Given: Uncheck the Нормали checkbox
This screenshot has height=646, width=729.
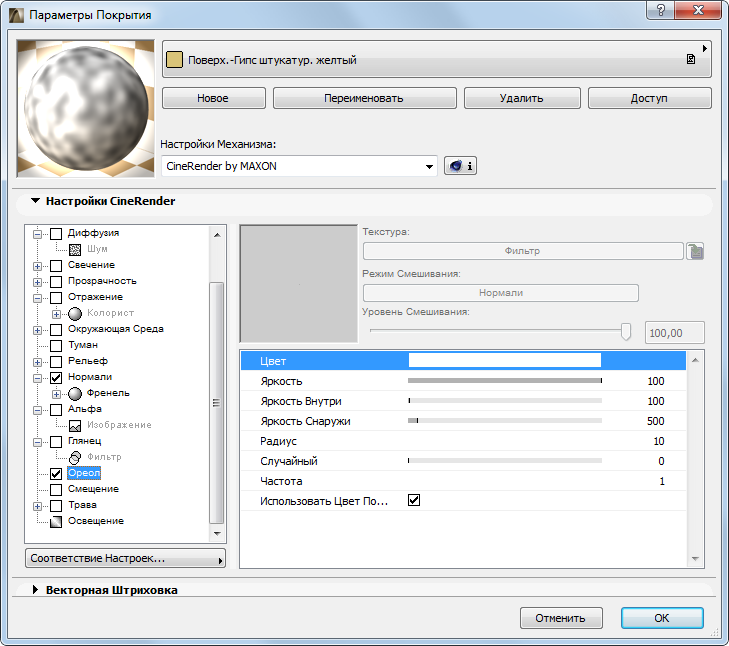Looking at the screenshot, I should [x=56, y=378].
